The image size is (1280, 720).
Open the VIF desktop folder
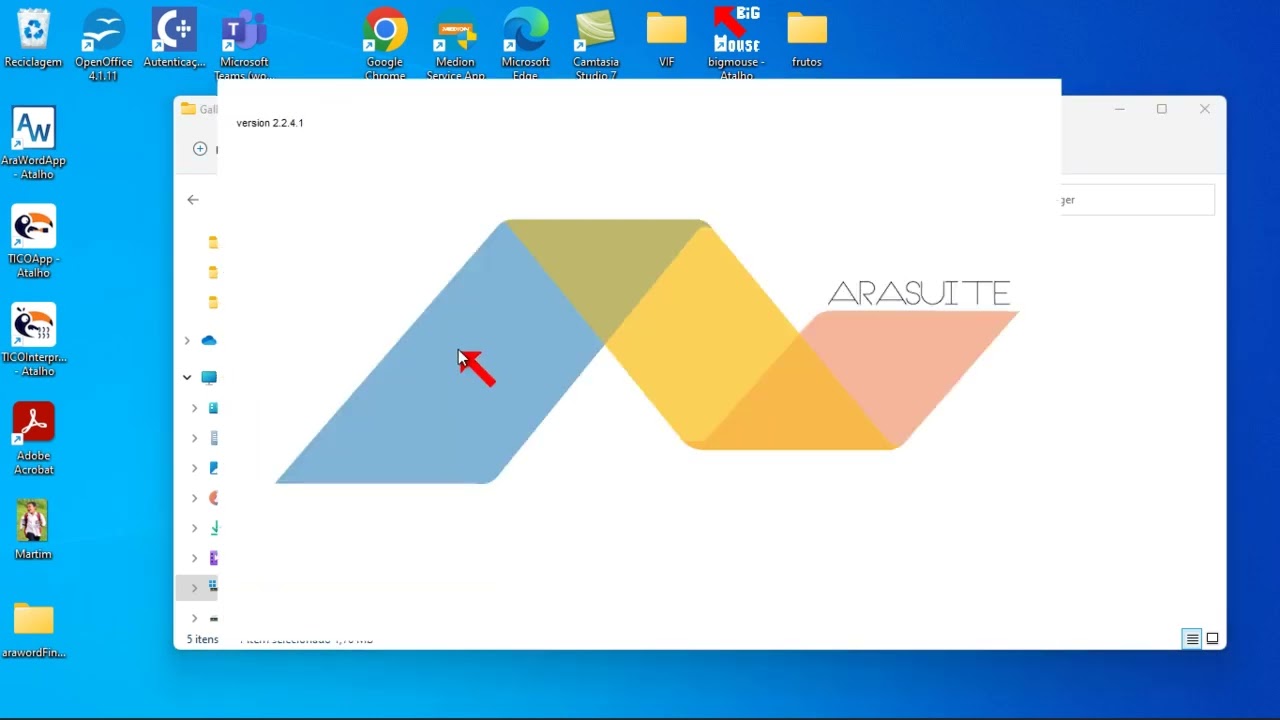667,38
